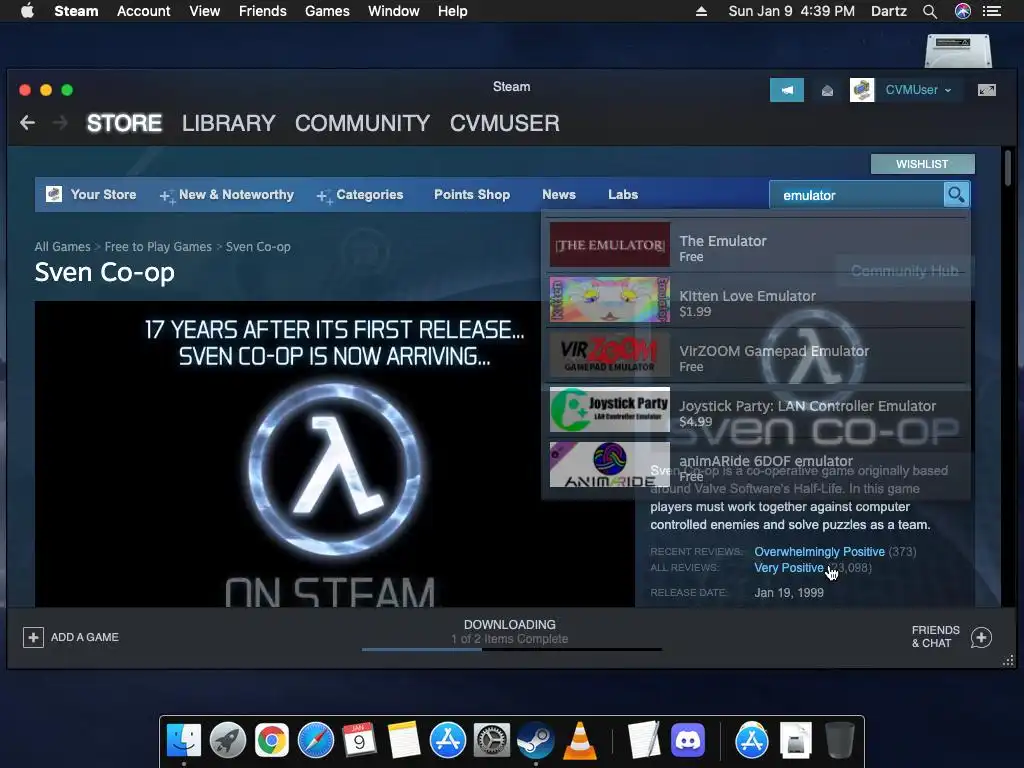Image resolution: width=1024 pixels, height=768 pixels.
Task: Select the STORE tab
Action: coord(124,123)
